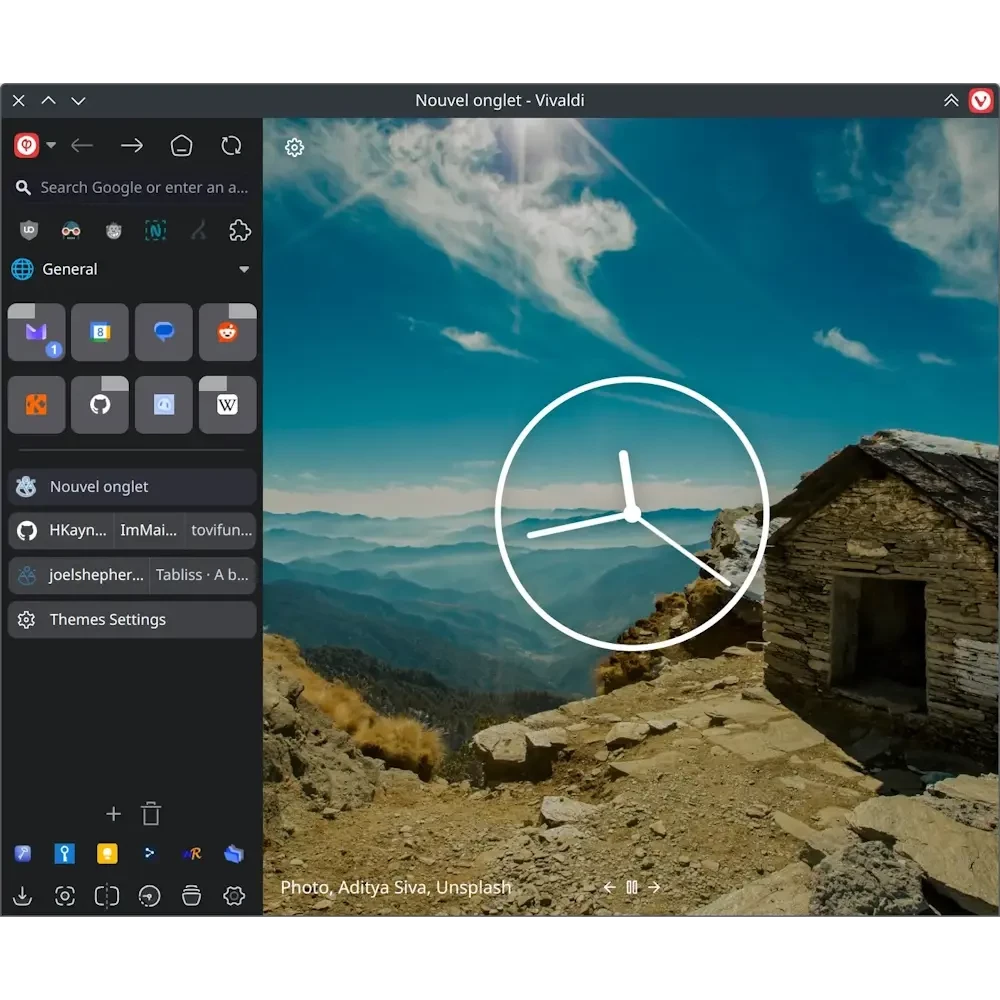Expand the General workspace dropdown
Screen dimensions: 1000x1000
click(244, 270)
